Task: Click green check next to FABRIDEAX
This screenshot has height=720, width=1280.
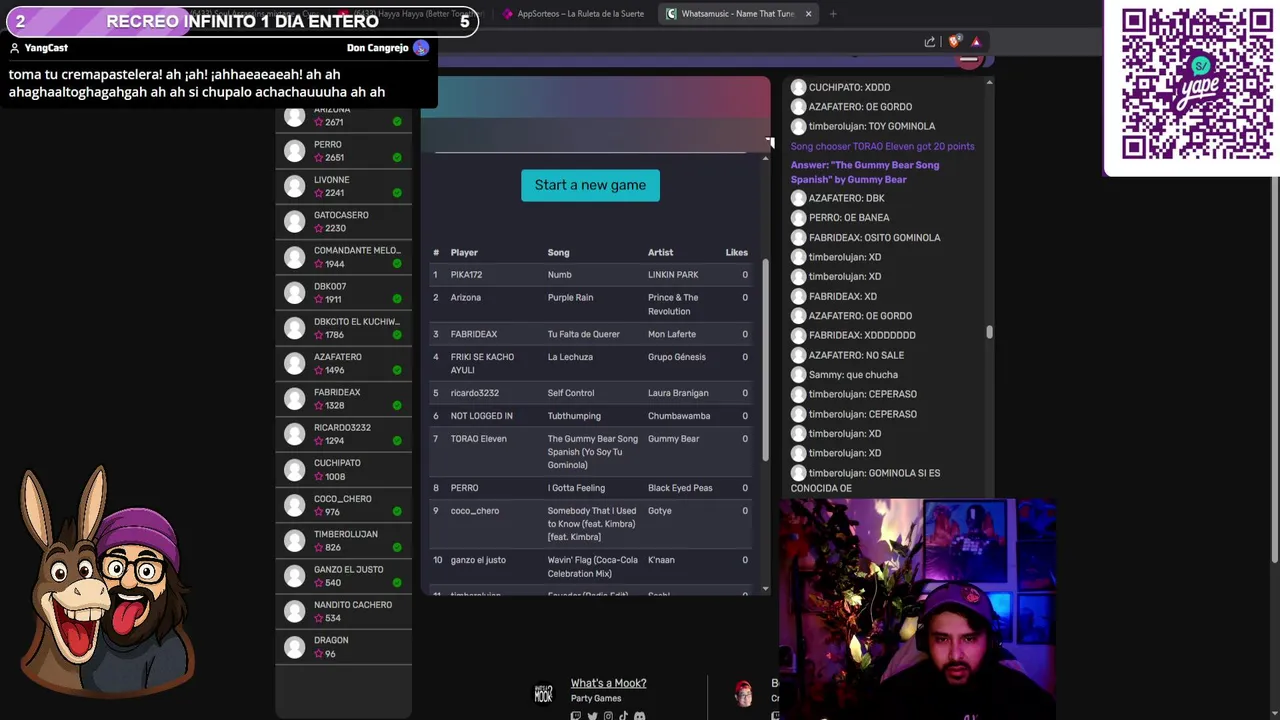Action: [397, 405]
